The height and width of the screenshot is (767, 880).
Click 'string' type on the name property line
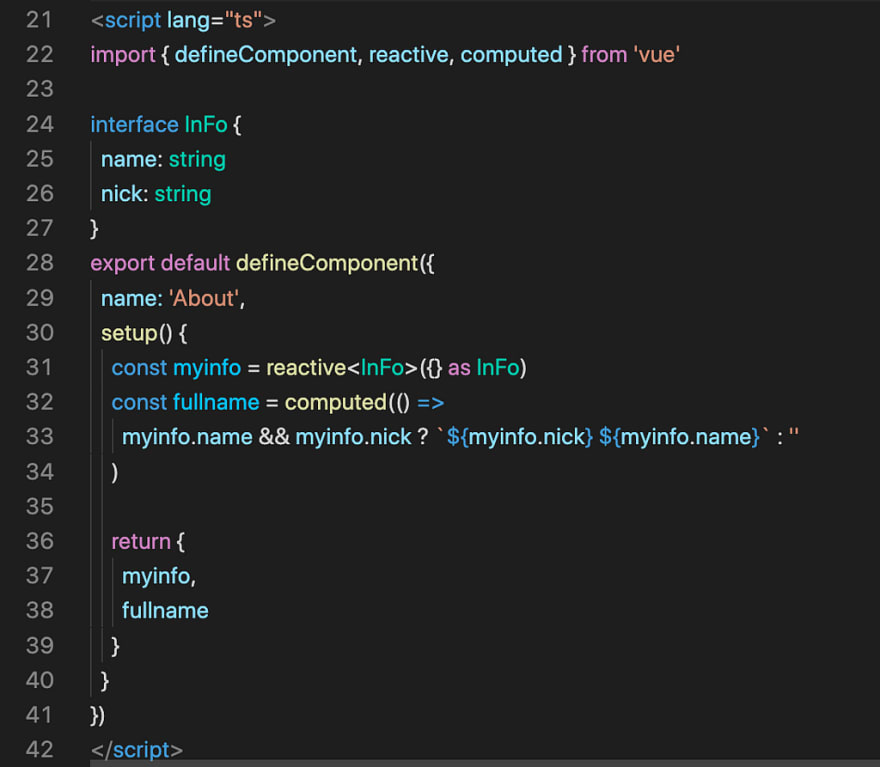pos(197,160)
